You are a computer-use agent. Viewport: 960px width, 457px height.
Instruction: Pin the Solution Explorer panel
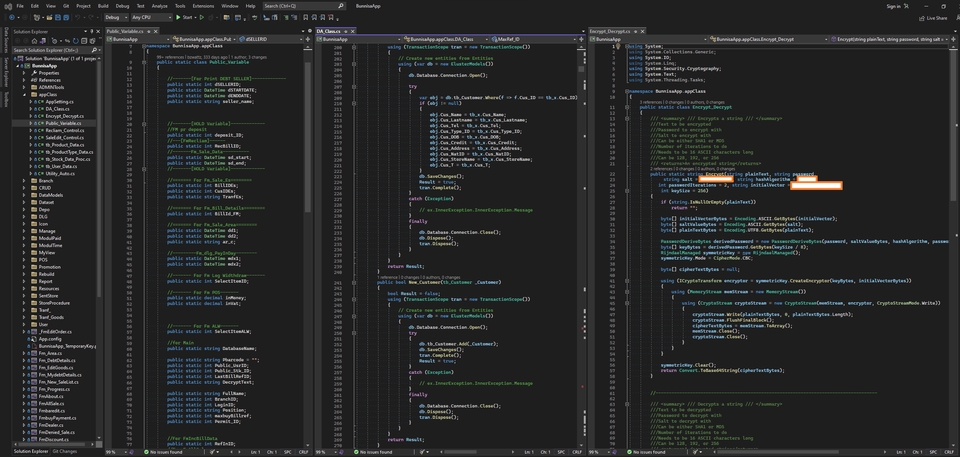[x=90, y=31]
